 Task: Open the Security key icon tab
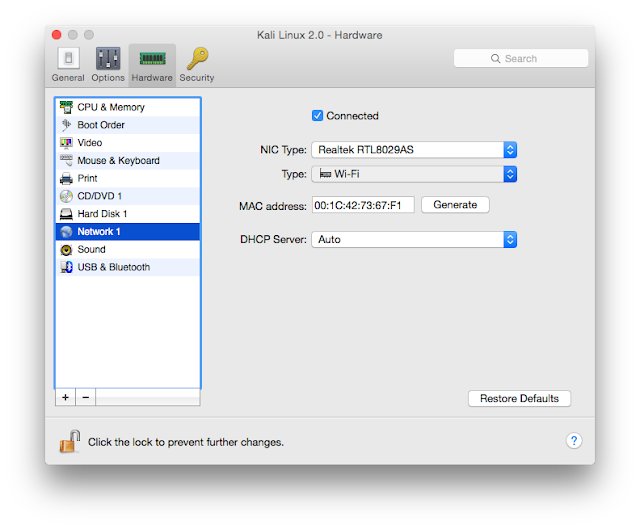tap(198, 58)
